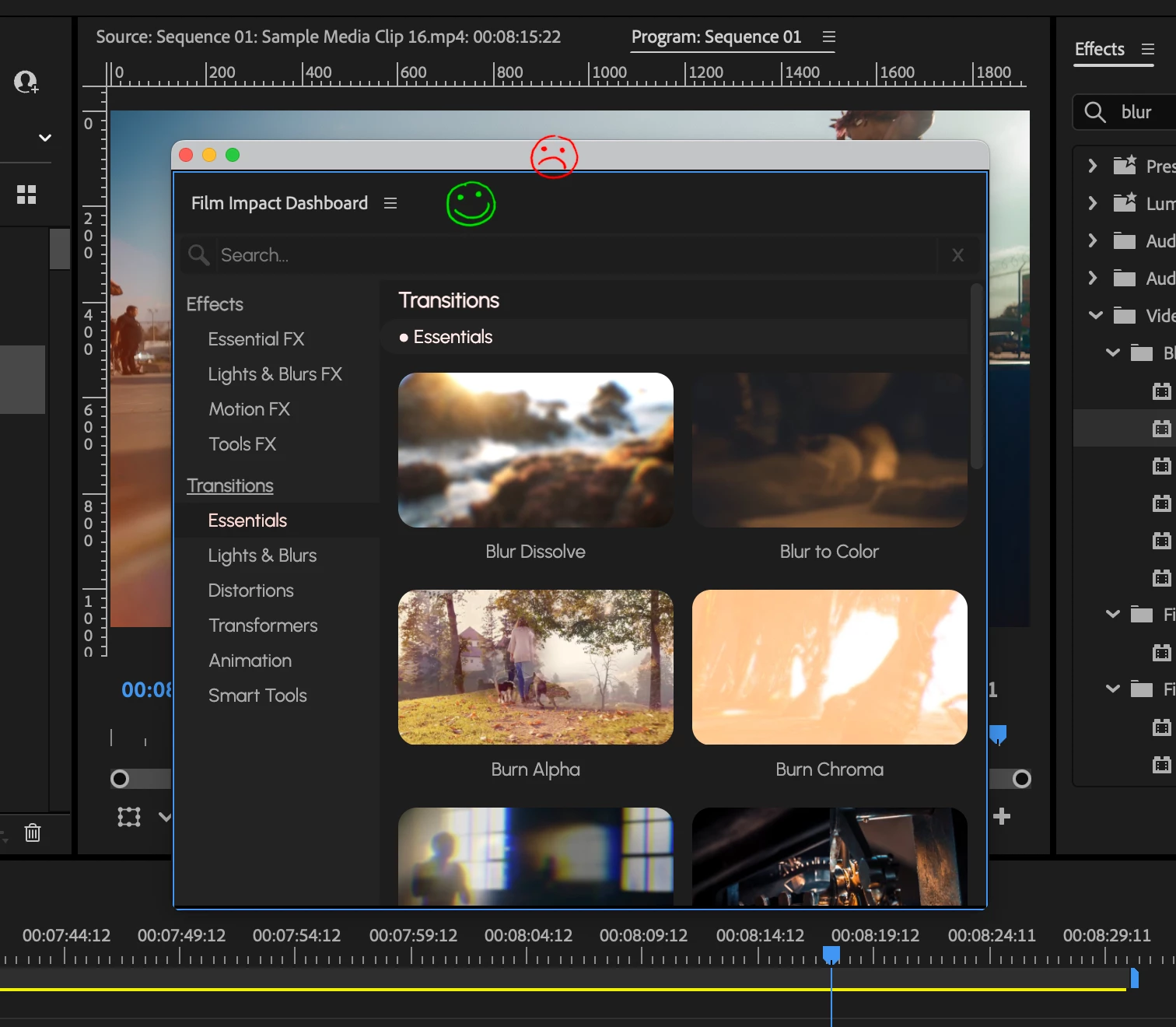Image resolution: width=1176 pixels, height=1027 pixels.
Task: Select the highlighted blur effect icon
Action: coord(1161,428)
